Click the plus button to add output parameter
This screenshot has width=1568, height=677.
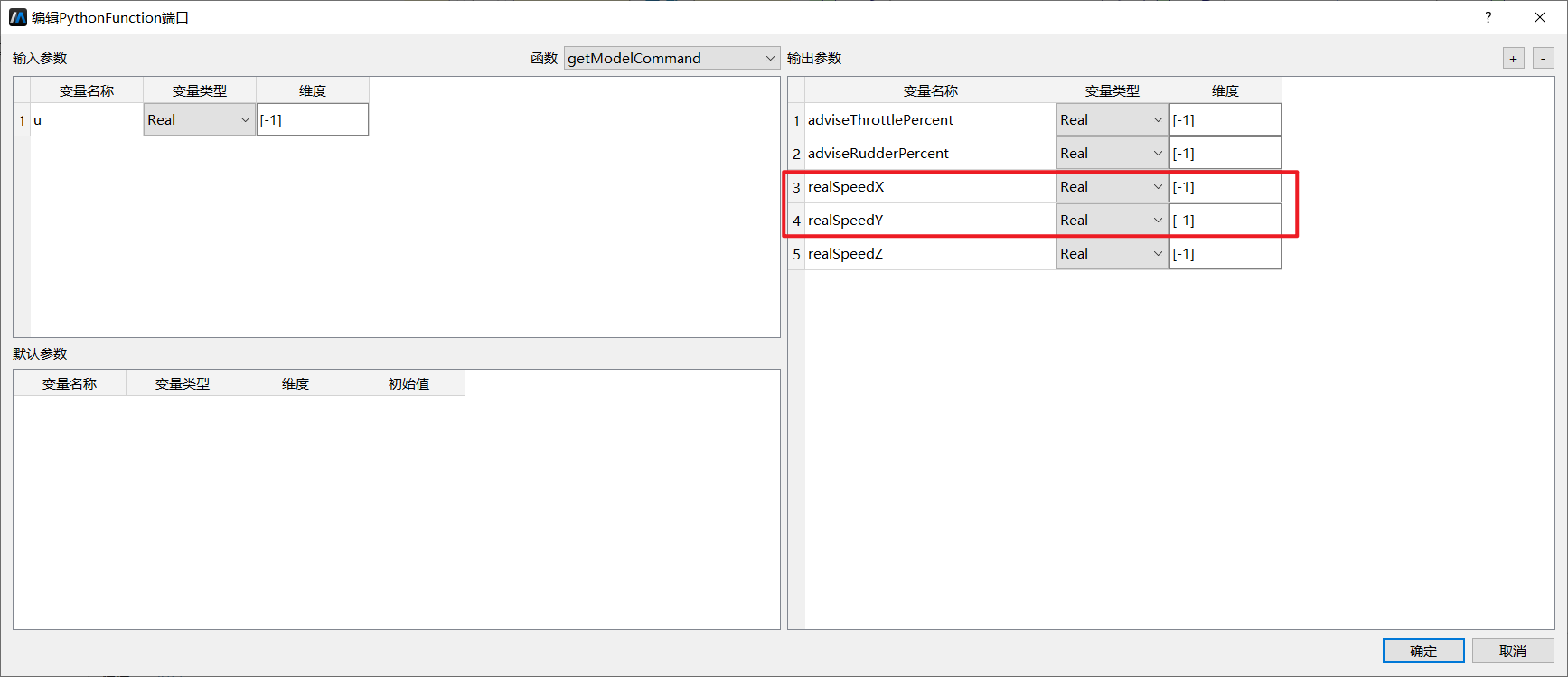point(1514,58)
